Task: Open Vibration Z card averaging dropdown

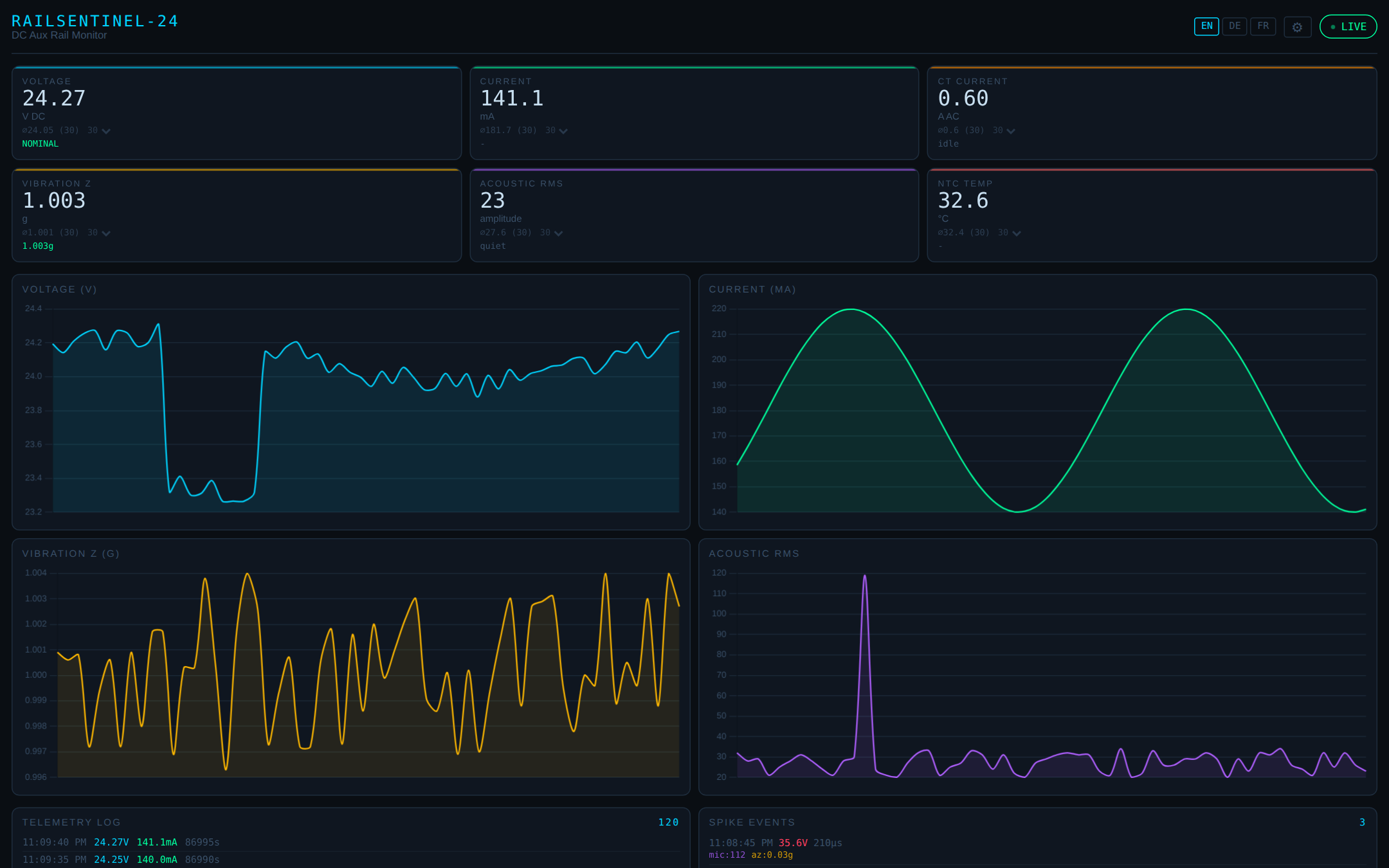Action: click(x=99, y=233)
